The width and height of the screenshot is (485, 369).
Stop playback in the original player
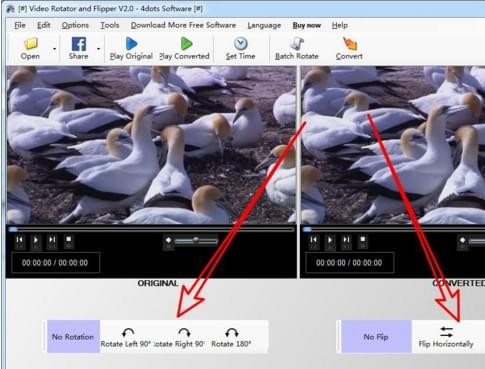pyautogui.click(x=68, y=240)
